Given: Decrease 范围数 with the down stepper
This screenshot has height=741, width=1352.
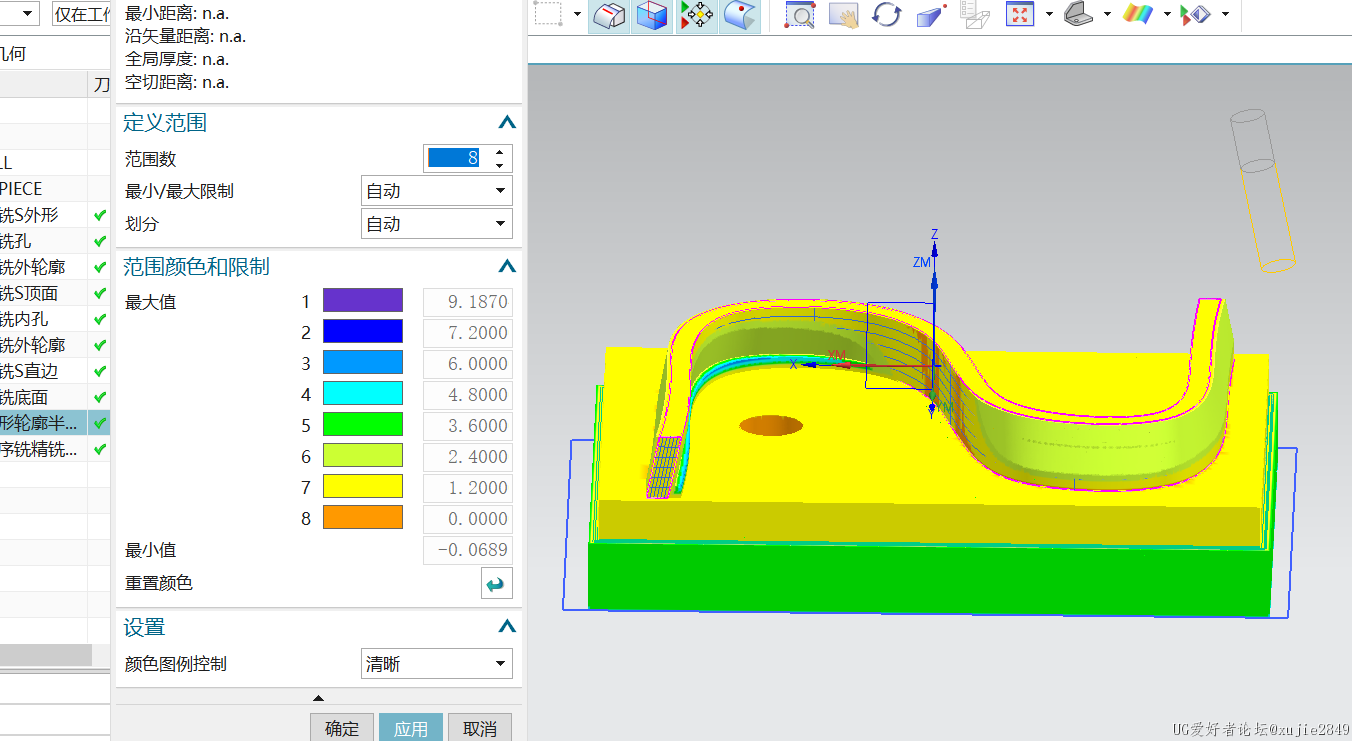Looking at the screenshot, I should [x=500, y=165].
